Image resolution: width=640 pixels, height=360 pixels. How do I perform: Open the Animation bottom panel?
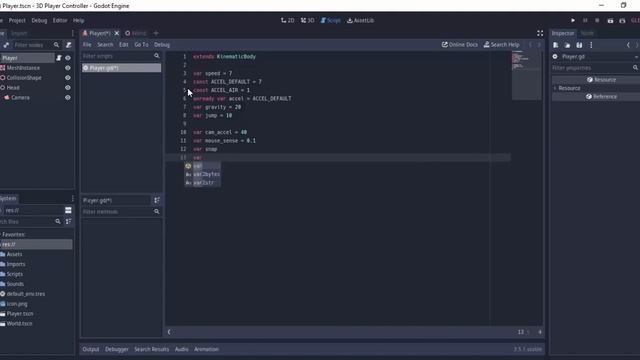207,349
